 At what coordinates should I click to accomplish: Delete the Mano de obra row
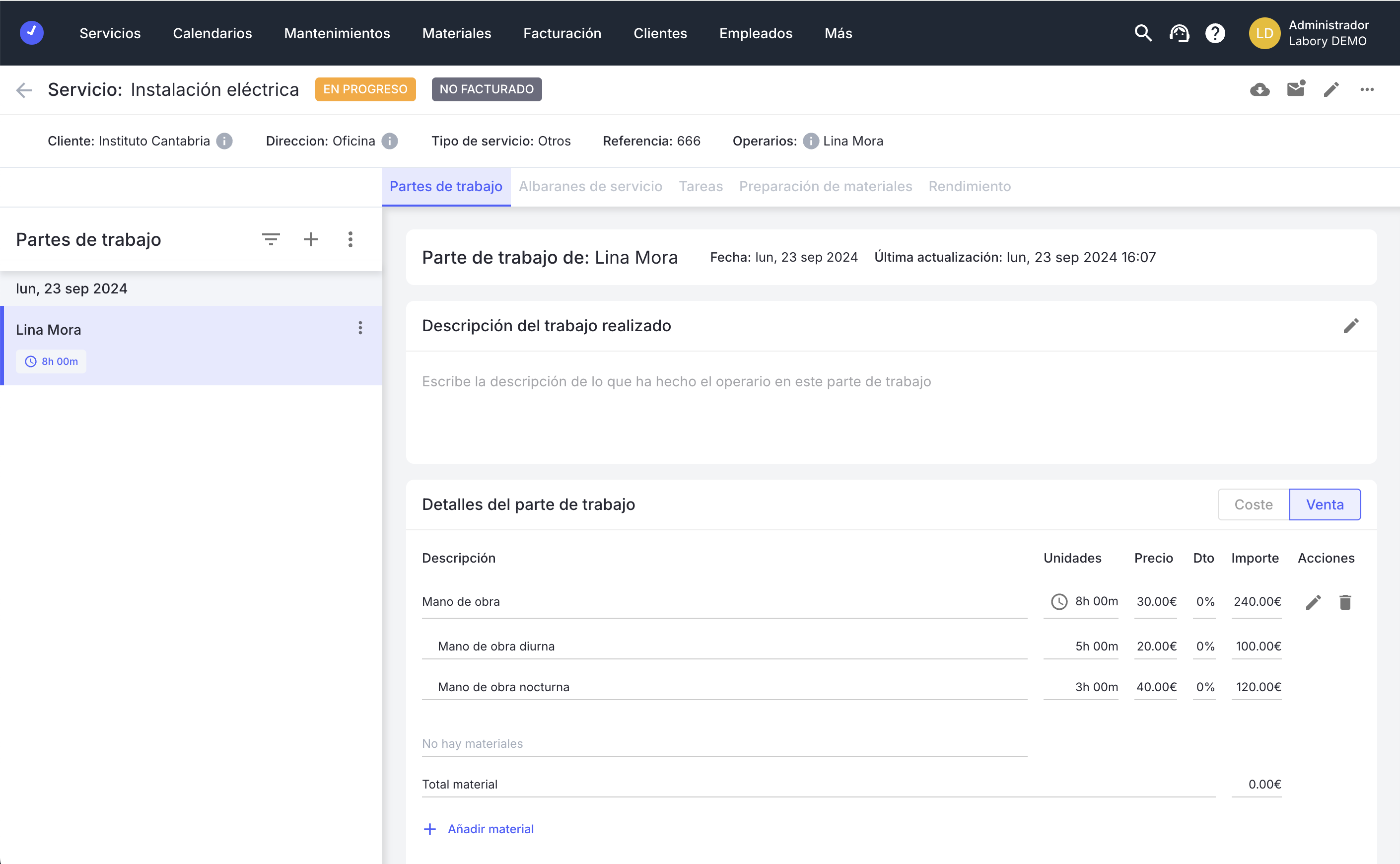point(1345,602)
